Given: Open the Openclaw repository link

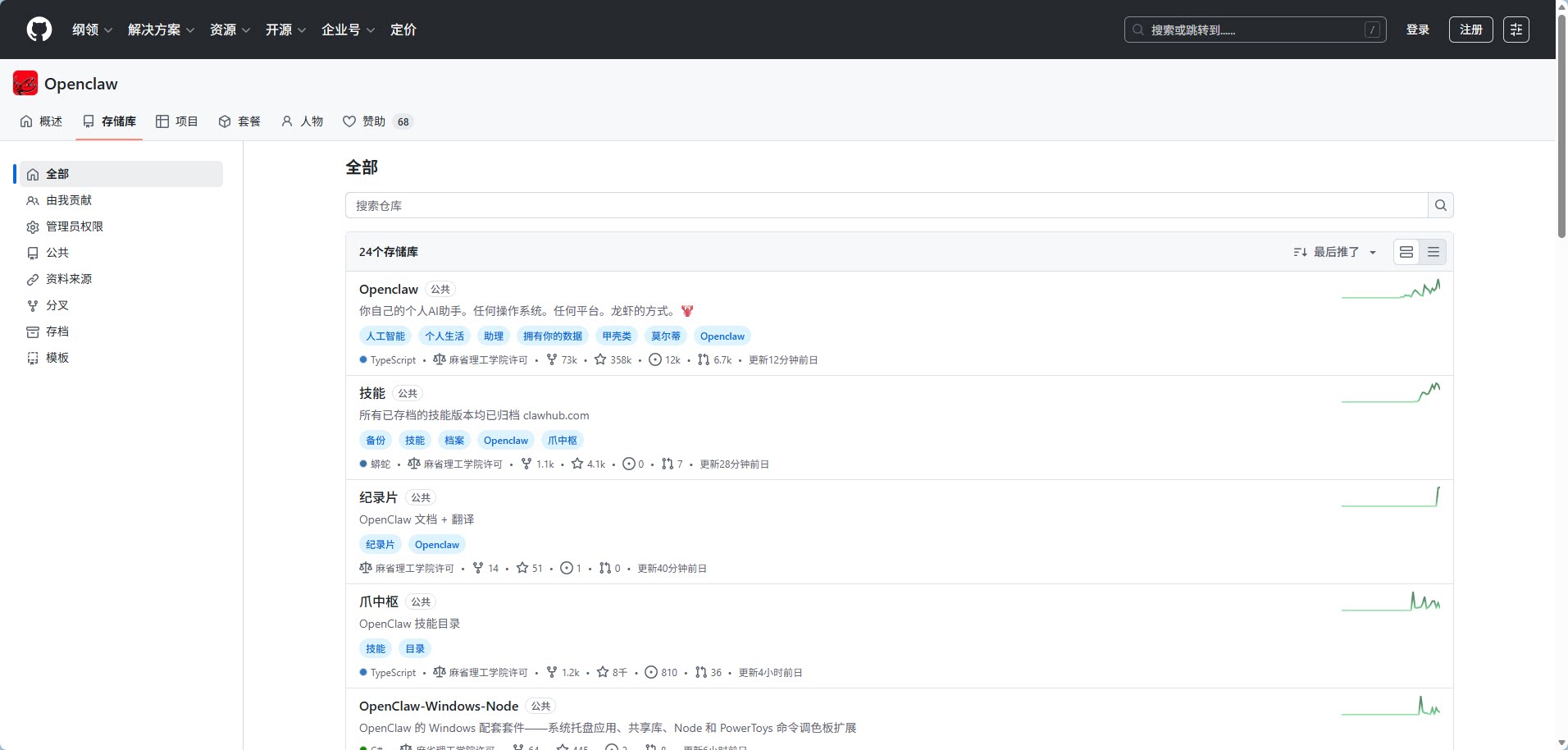Looking at the screenshot, I should 389,289.
